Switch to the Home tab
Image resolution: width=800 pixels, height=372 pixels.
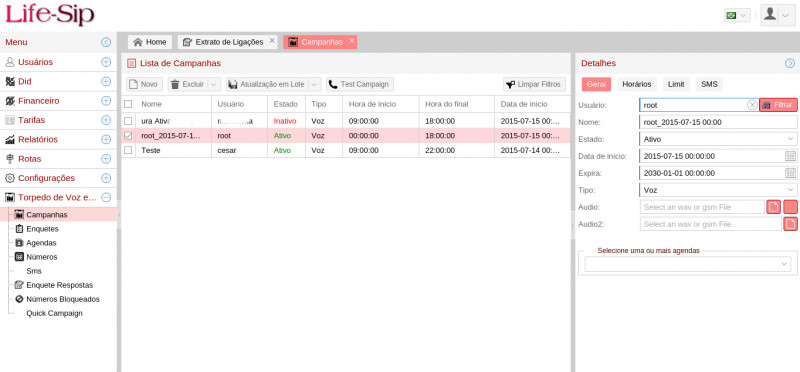(149, 42)
